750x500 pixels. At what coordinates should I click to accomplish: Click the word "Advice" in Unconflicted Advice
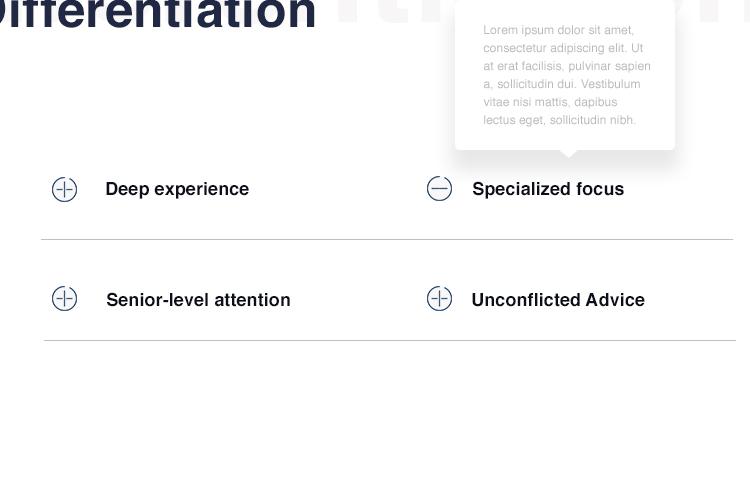pyautogui.click(x=615, y=300)
